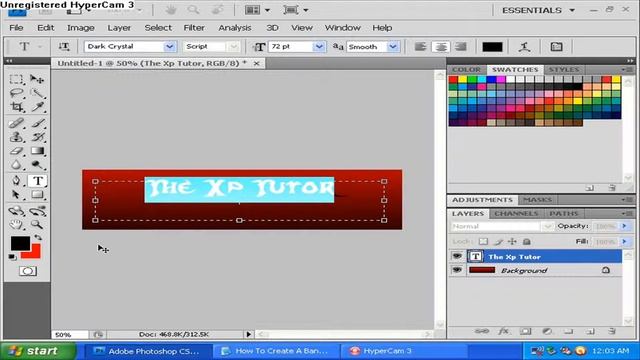
Task: Open the Filter menu
Action: (194, 28)
